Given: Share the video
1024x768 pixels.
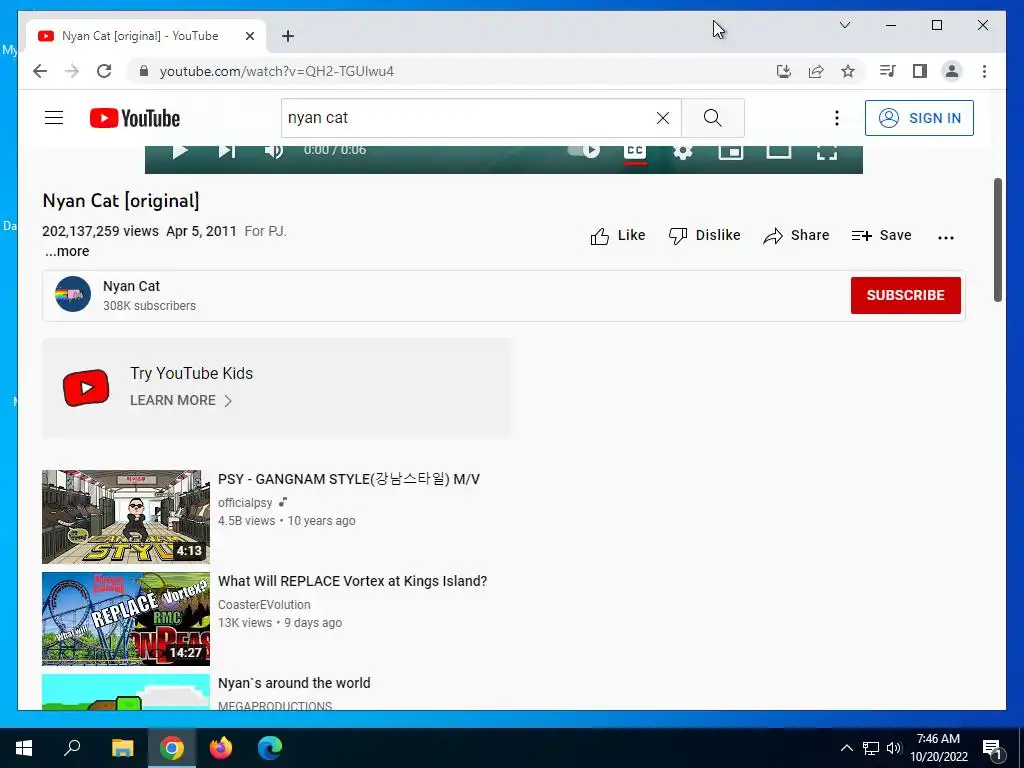Looking at the screenshot, I should [796, 236].
